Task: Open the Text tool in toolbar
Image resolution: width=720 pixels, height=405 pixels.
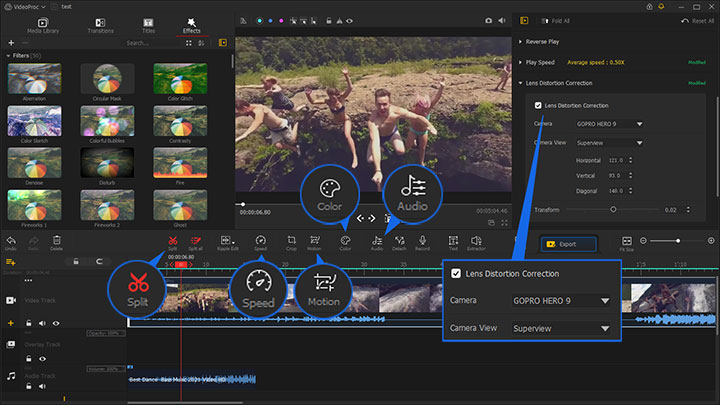Action: coord(452,240)
